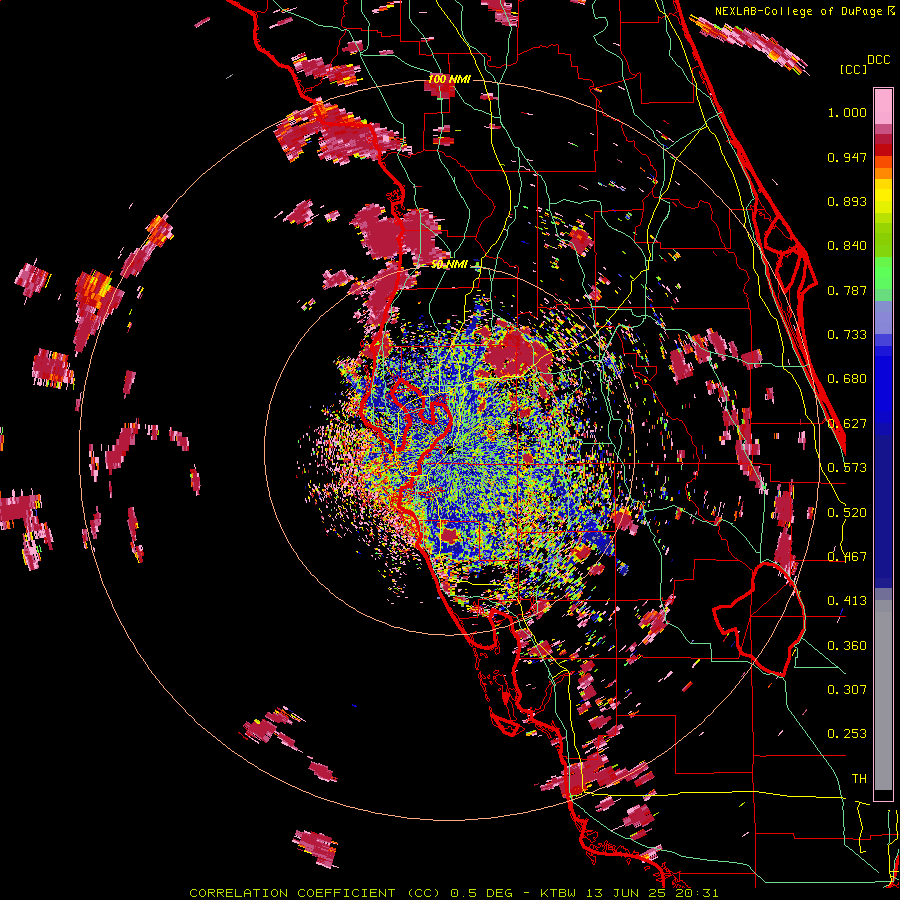Click the 50 NMI range ring label
Screen dimensions: 900x900
coord(449,265)
